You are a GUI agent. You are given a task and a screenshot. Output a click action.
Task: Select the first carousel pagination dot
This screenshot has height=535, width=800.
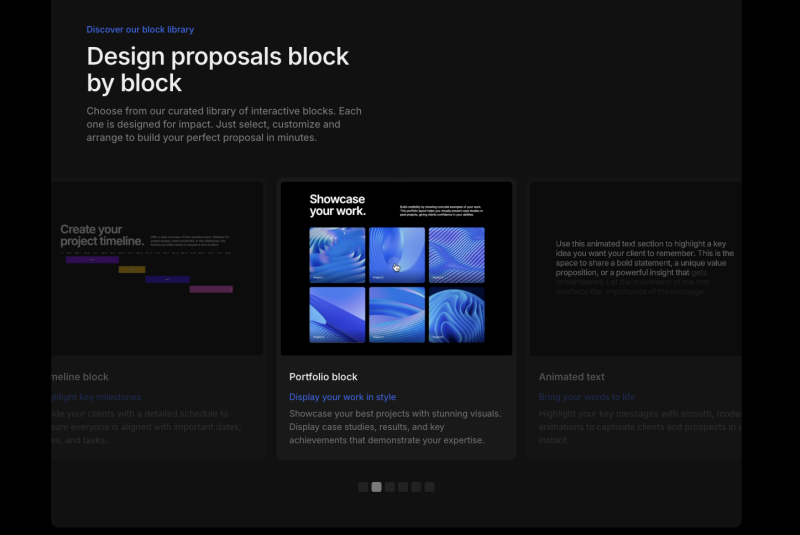[x=363, y=487]
